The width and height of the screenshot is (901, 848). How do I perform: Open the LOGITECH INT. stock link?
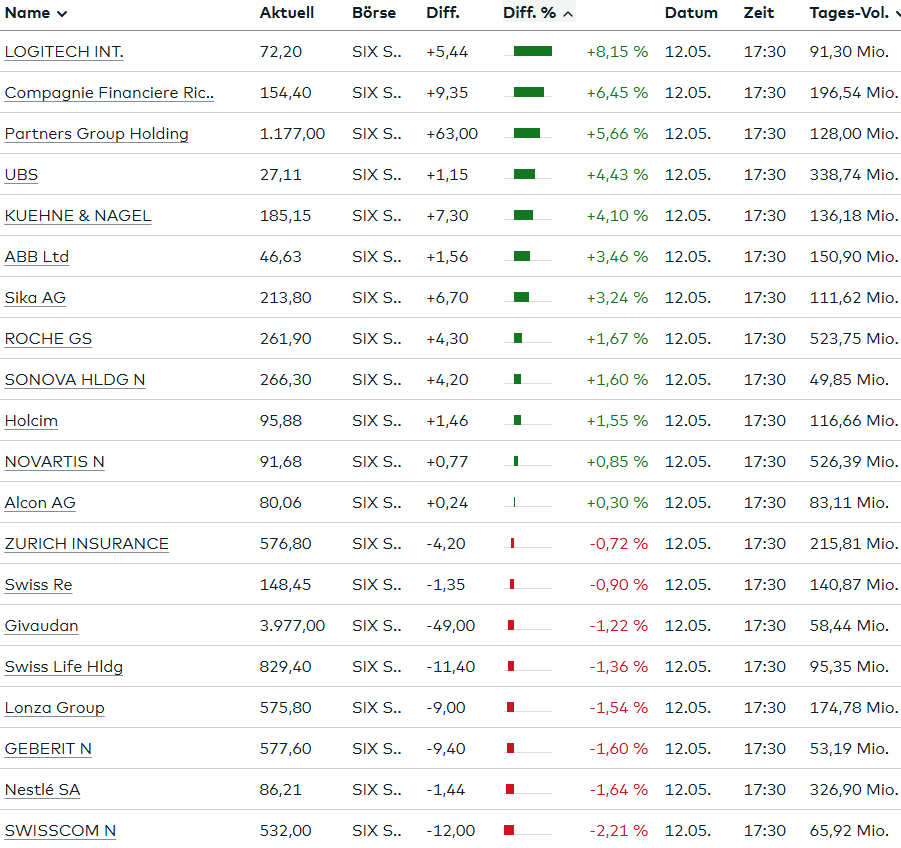[64, 52]
